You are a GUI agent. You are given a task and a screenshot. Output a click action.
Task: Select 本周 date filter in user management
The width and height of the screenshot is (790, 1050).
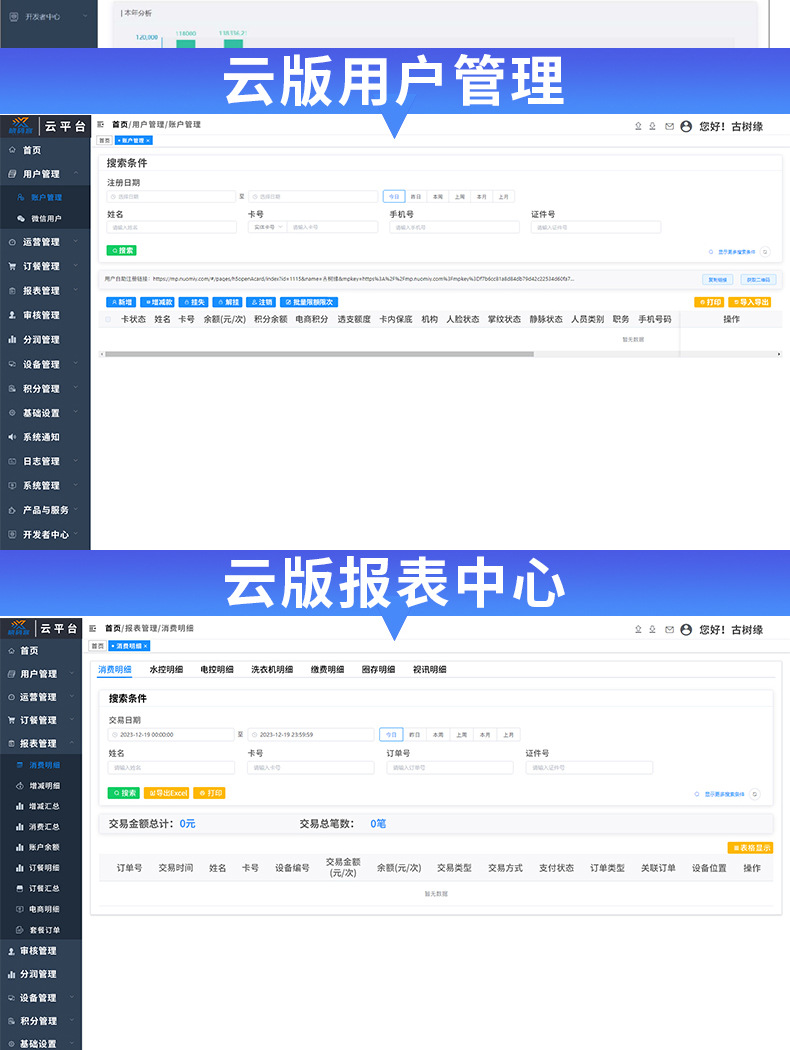[438, 196]
